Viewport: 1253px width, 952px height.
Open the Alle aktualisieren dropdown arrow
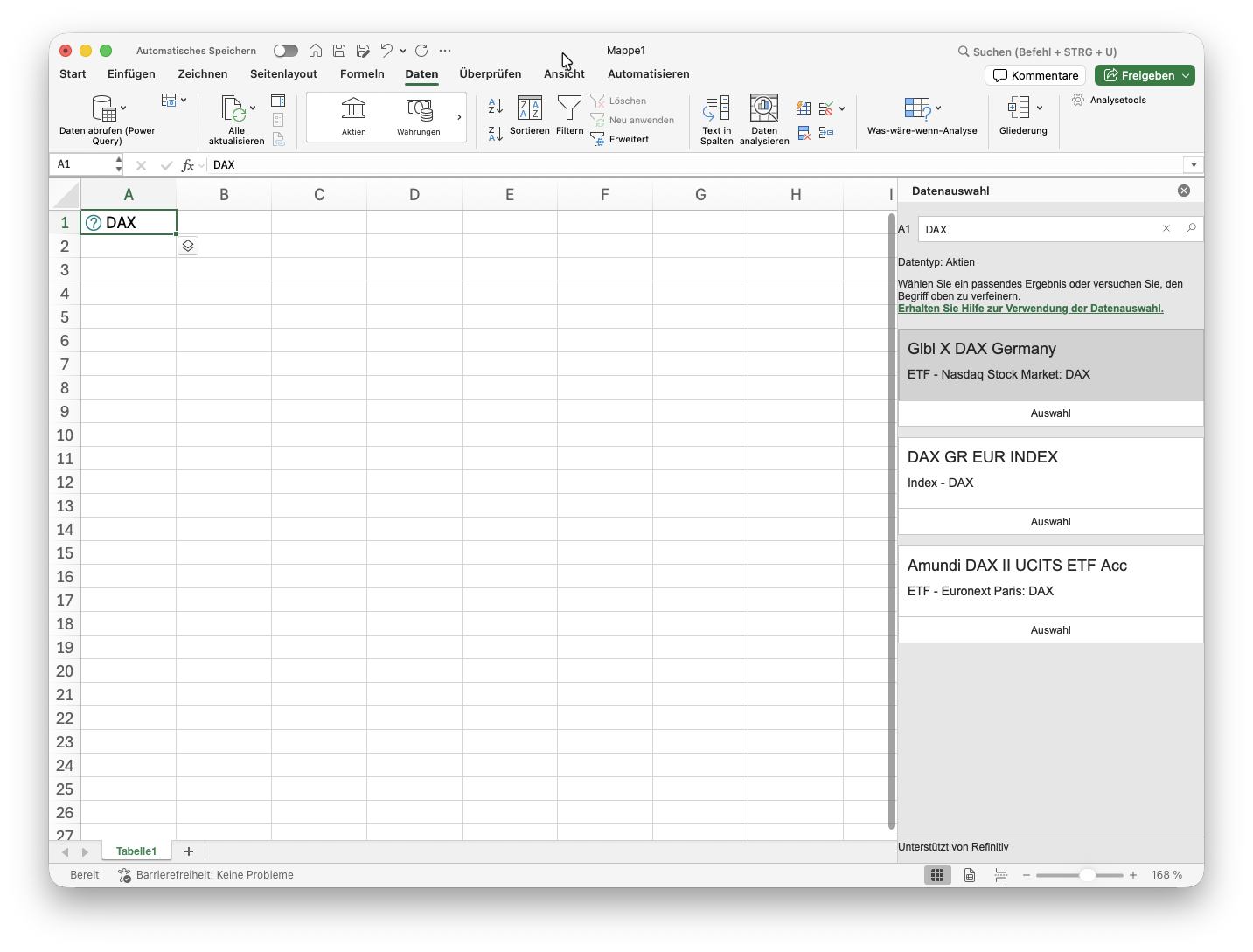[x=253, y=108]
